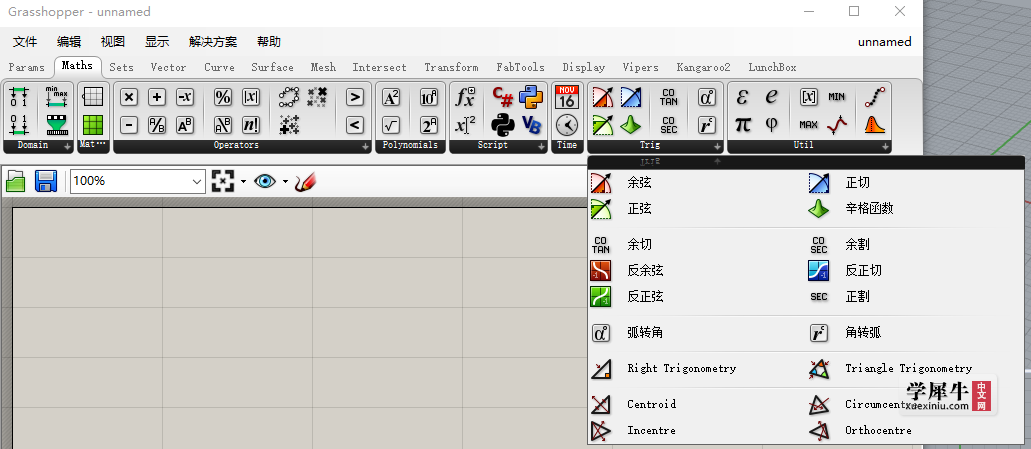This screenshot has width=1031, height=449.
Task: Expand the Script panel arrow
Action: 541,147
